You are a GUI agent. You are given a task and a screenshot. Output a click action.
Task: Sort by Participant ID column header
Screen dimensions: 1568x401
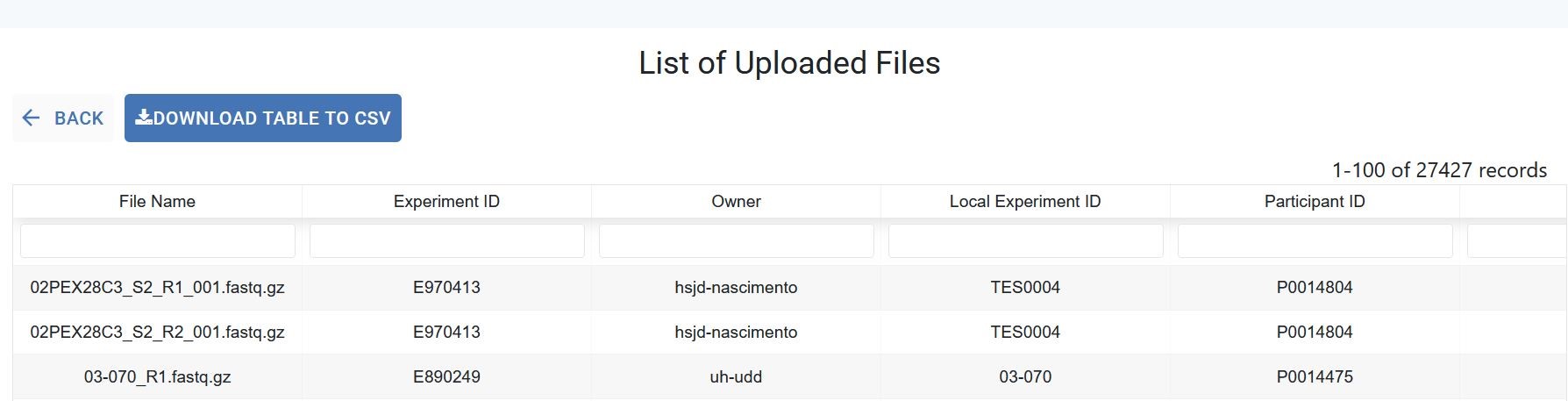(1315, 202)
